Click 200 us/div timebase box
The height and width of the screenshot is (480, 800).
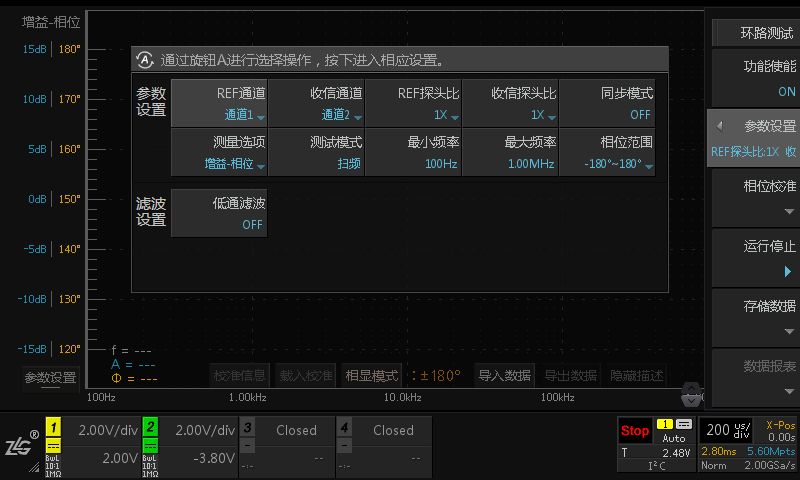pos(728,431)
